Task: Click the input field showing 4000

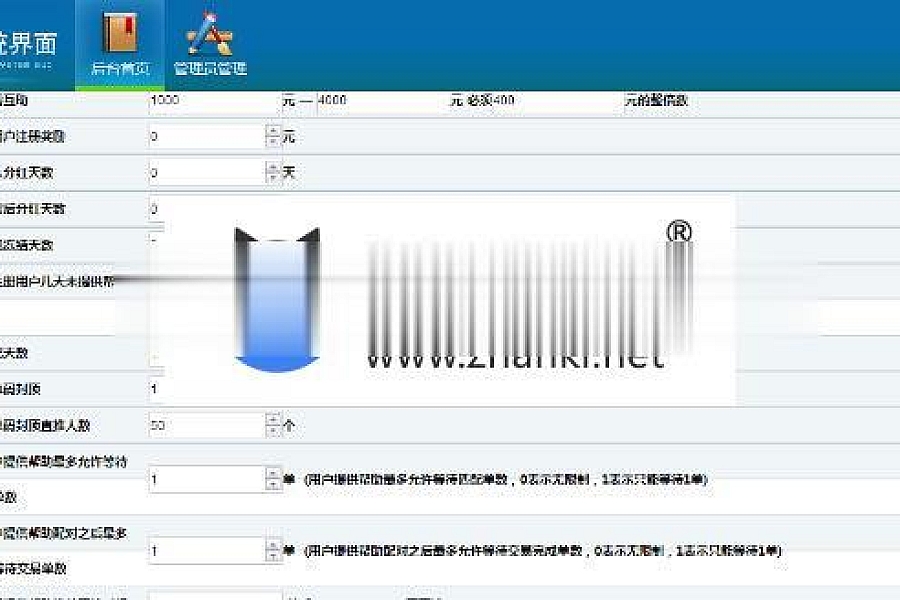Action: click(x=382, y=101)
